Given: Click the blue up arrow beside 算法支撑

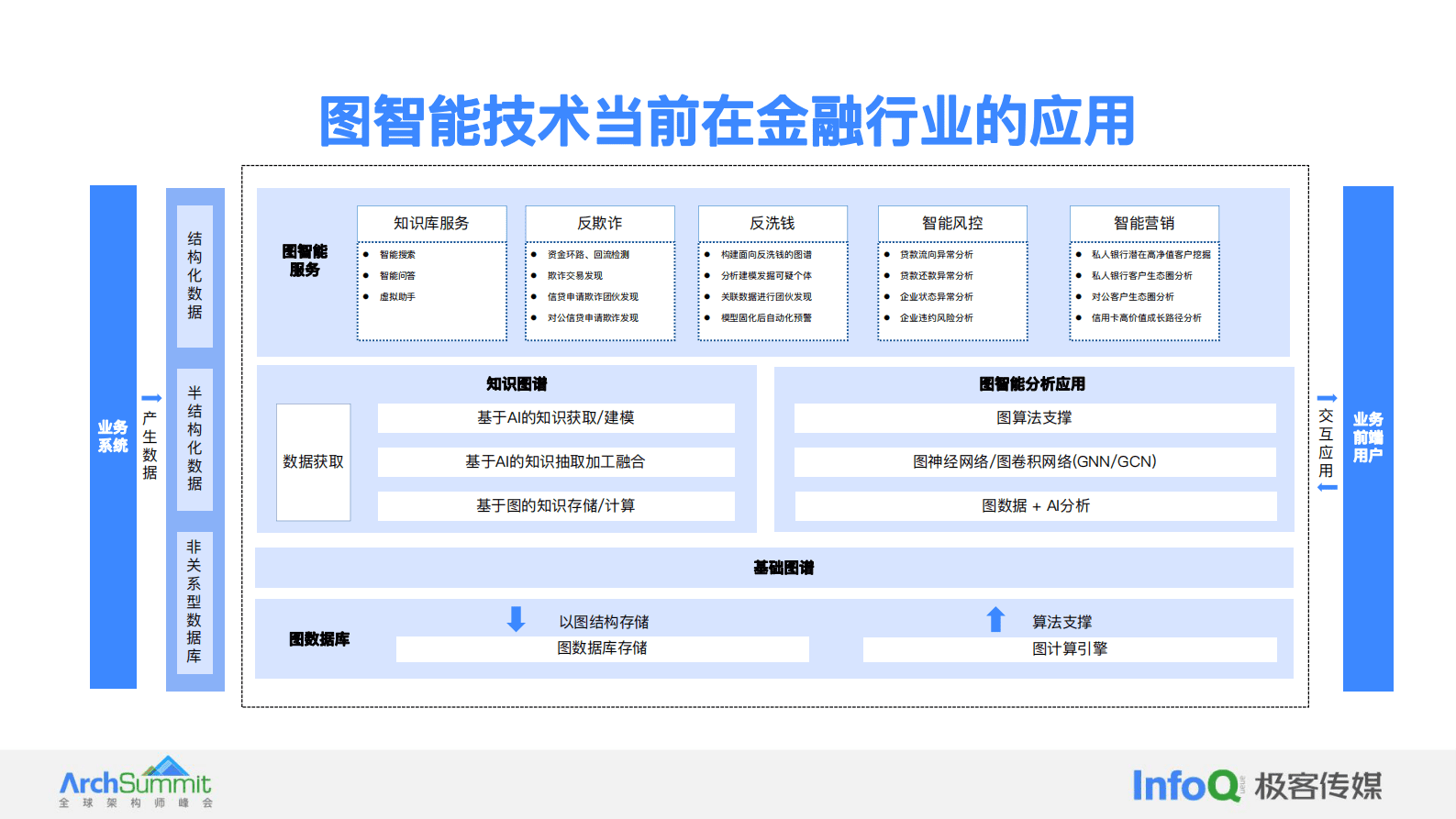Looking at the screenshot, I should click(x=995, y=619).
